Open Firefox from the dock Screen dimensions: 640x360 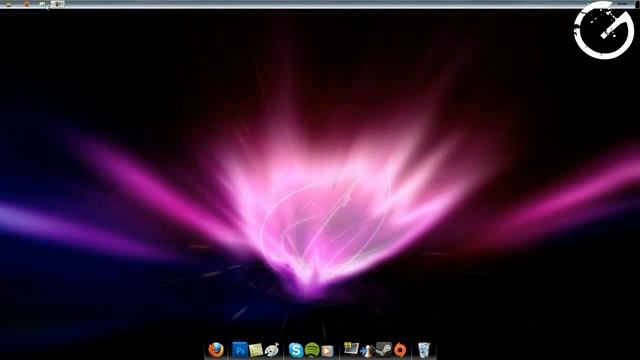point(216,350)
